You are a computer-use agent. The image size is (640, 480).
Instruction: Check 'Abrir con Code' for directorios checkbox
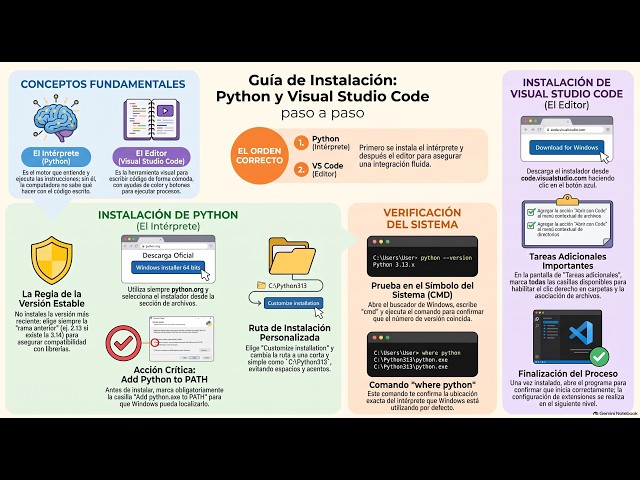pos(531,225)
